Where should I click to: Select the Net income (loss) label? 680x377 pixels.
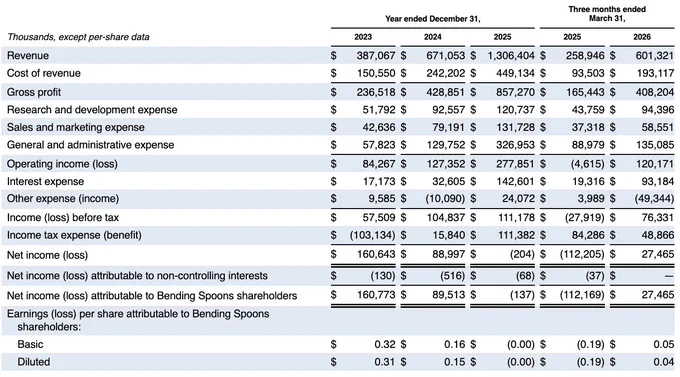coord(47,255)
